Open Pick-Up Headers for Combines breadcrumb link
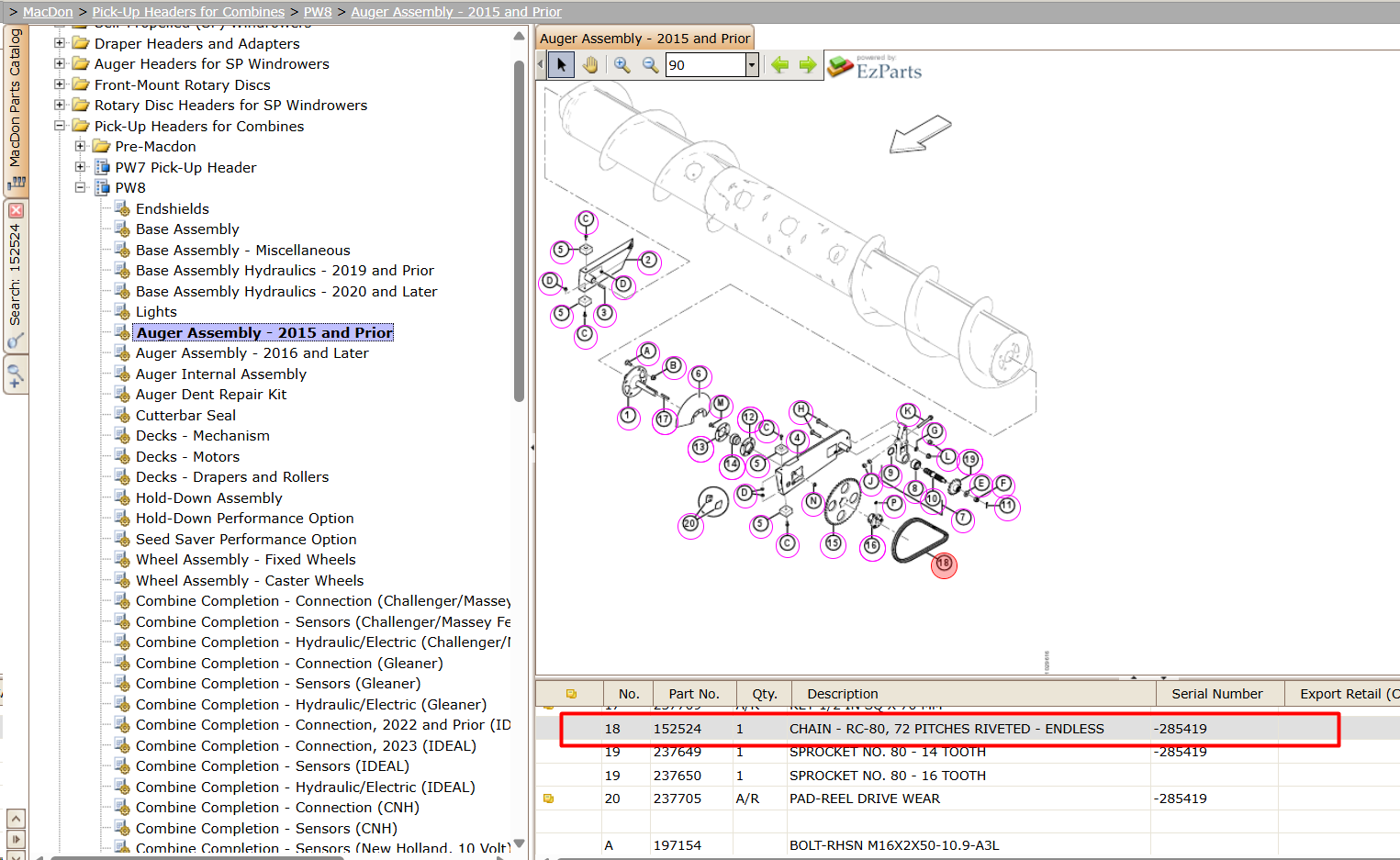 pos(188,12)
